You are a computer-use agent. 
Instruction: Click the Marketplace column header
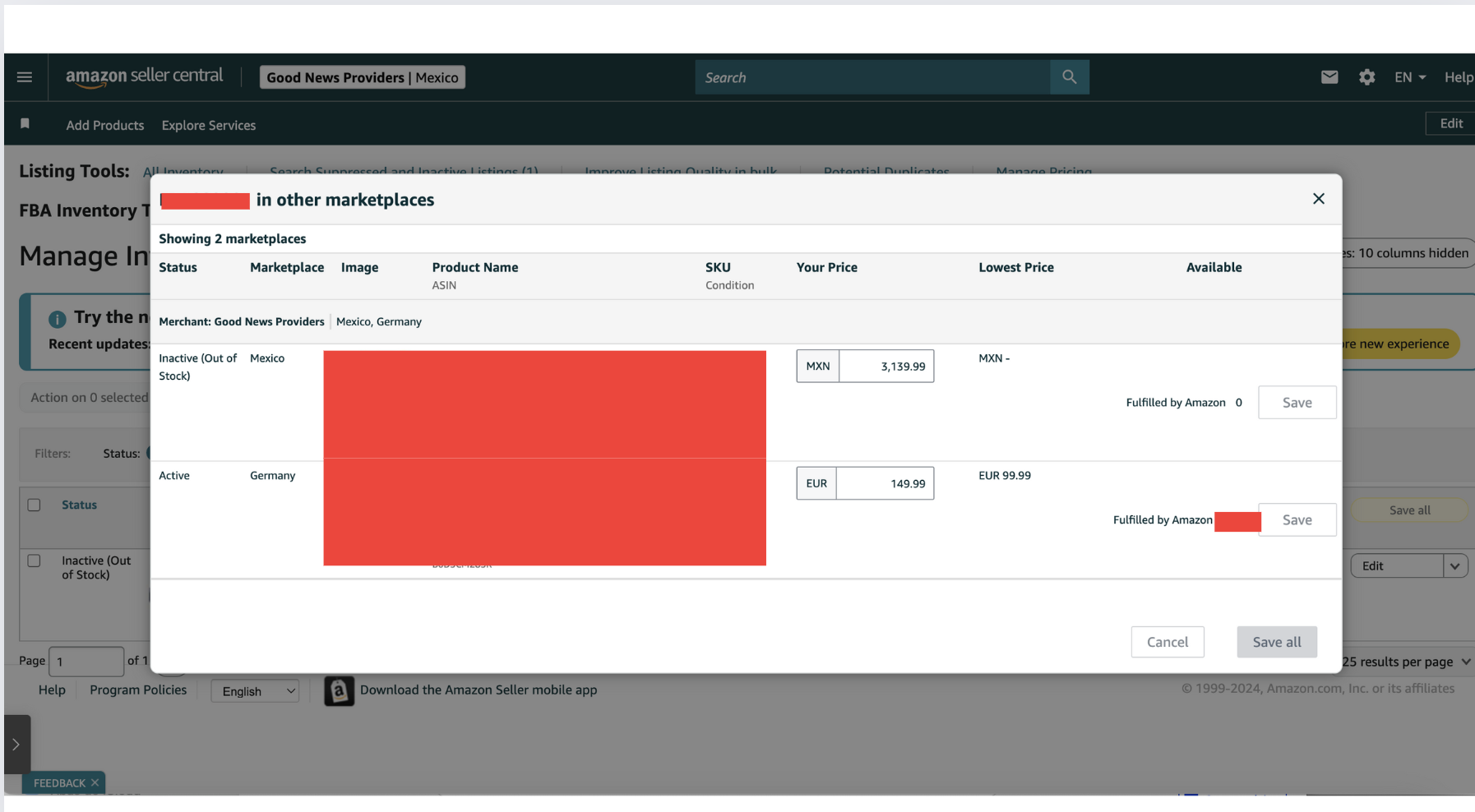point(287,267)
